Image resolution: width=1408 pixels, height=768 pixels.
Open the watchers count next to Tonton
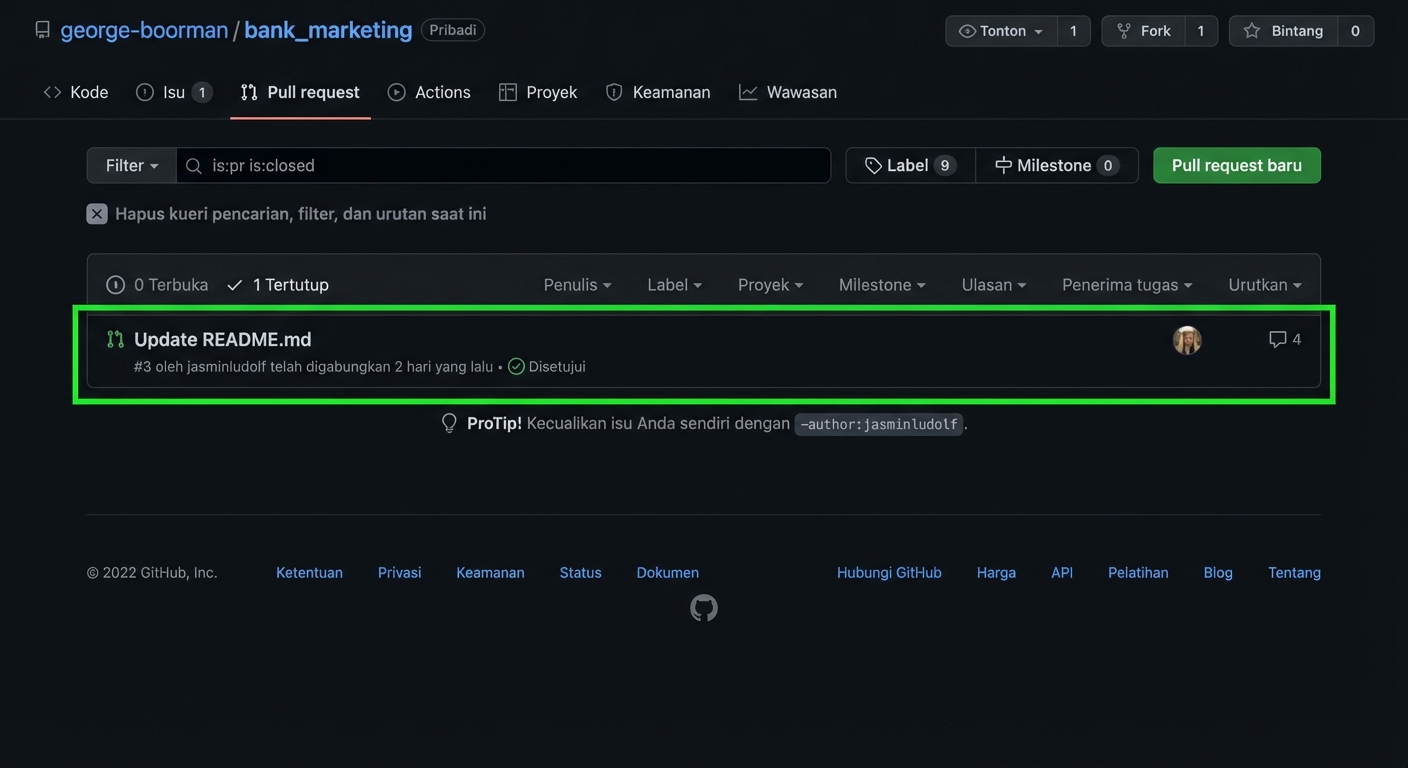[1074, 31]
